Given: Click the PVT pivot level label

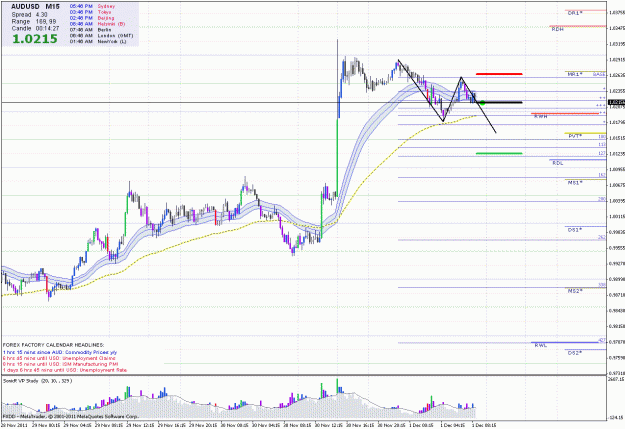Looking at the screenshot, I should pos(575,136).
